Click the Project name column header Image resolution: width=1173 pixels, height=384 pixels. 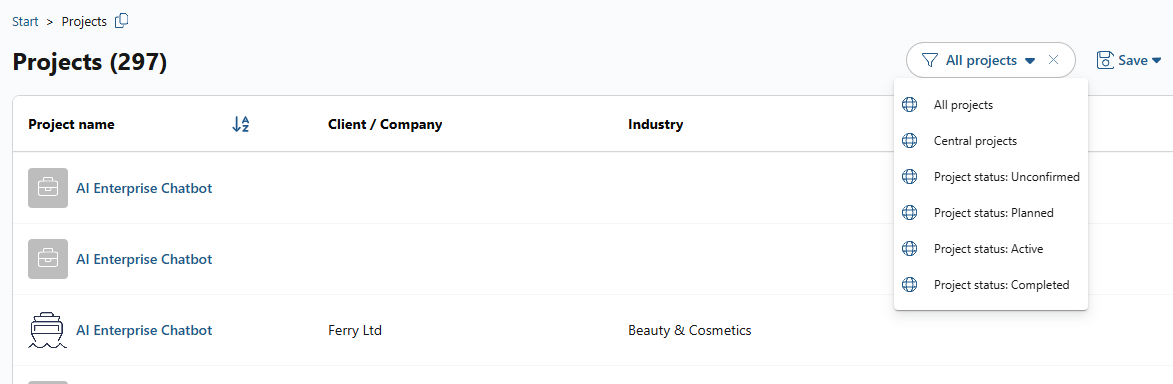72,124
